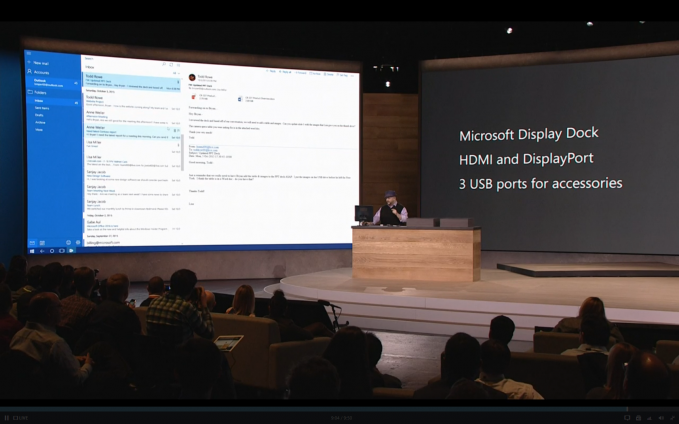This screenshot has height=424, width=679.
Task: Click the Cortana circle on projected taskbar
Action: click(52, 251)
